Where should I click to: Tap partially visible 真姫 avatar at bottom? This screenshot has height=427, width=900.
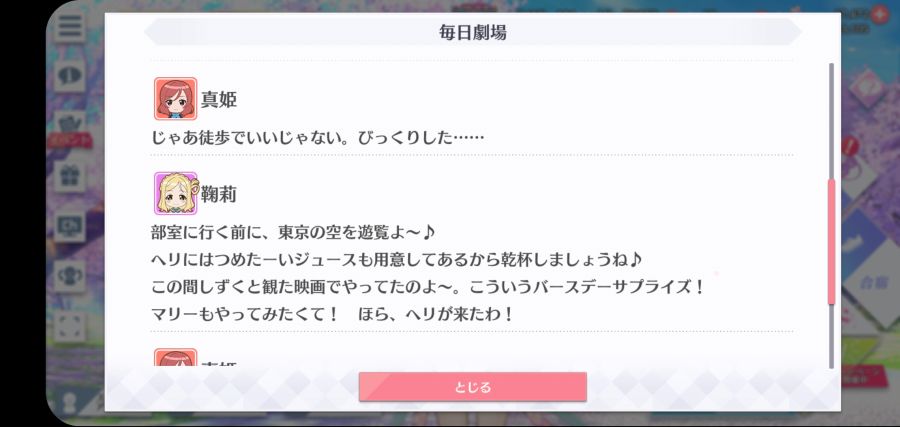(176, 357)
